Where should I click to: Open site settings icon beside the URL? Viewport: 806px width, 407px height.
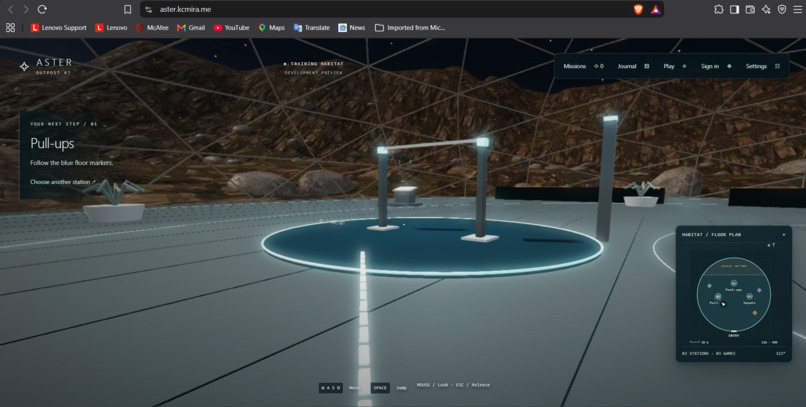[149, 9]
